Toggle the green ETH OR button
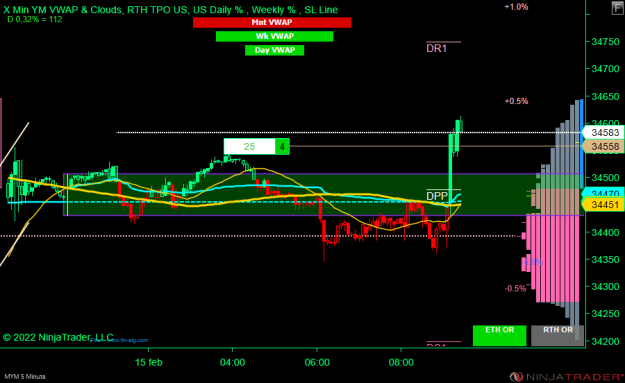 (x=499, y=335)
